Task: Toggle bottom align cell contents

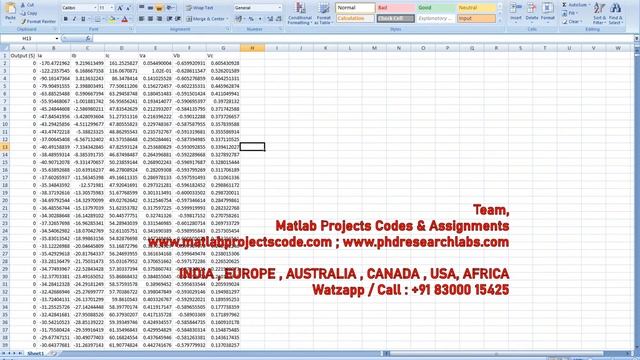Action: coord(160,8)
